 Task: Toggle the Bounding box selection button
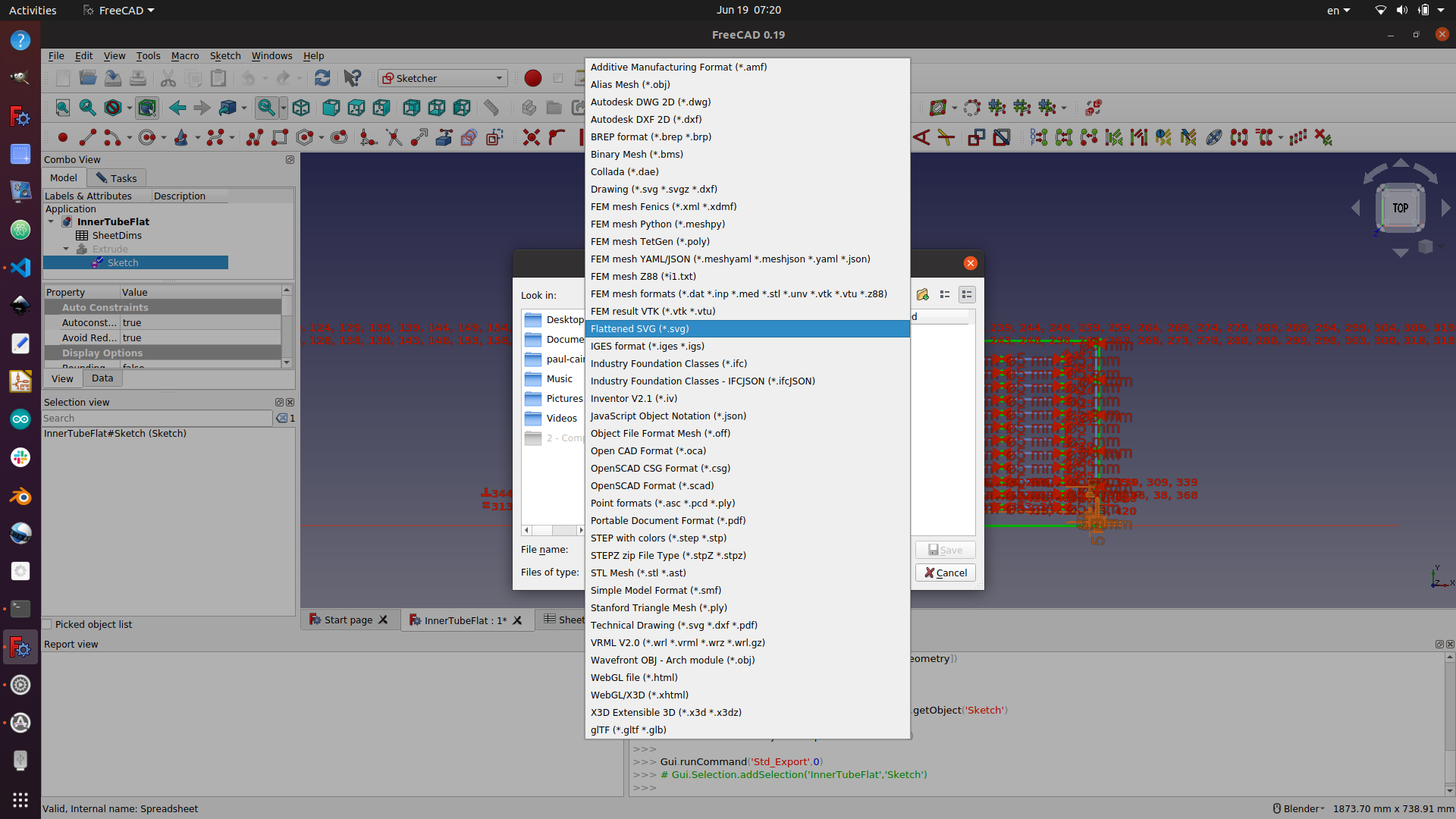147,108
